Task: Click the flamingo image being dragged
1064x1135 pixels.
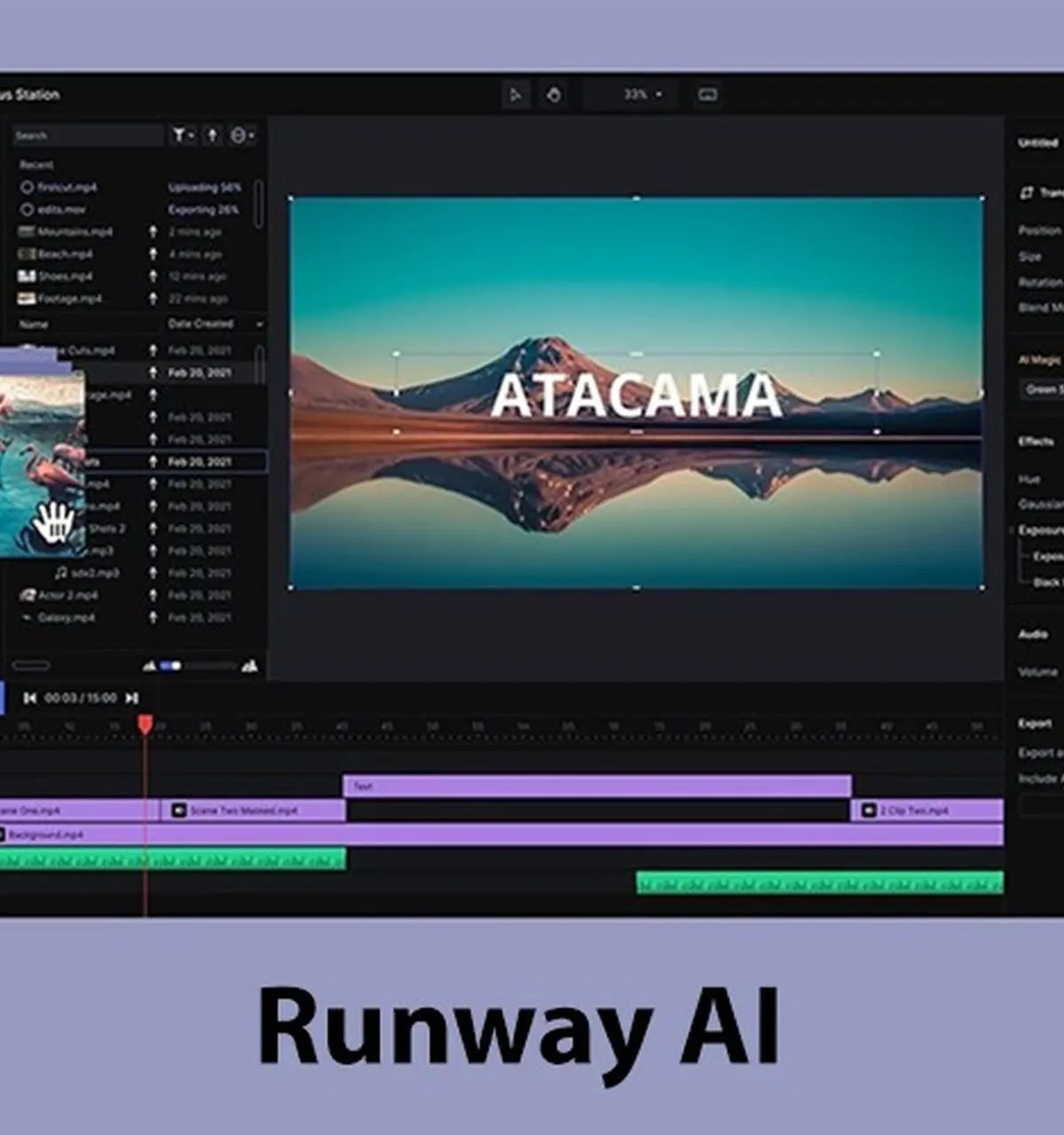Action: pyautogui.click(x=43, y=464)
